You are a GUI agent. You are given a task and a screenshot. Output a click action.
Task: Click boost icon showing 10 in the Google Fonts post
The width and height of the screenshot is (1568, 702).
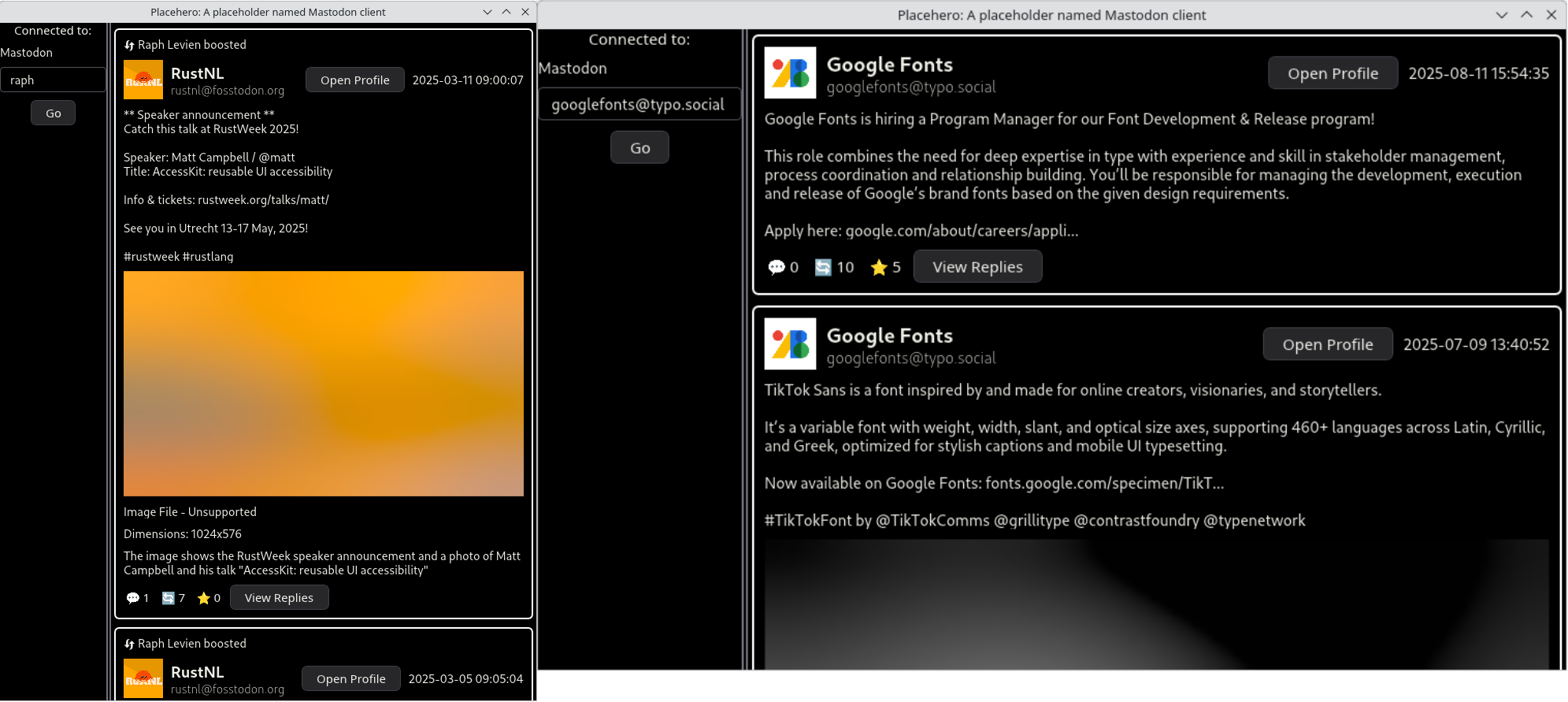pos(823,267)
